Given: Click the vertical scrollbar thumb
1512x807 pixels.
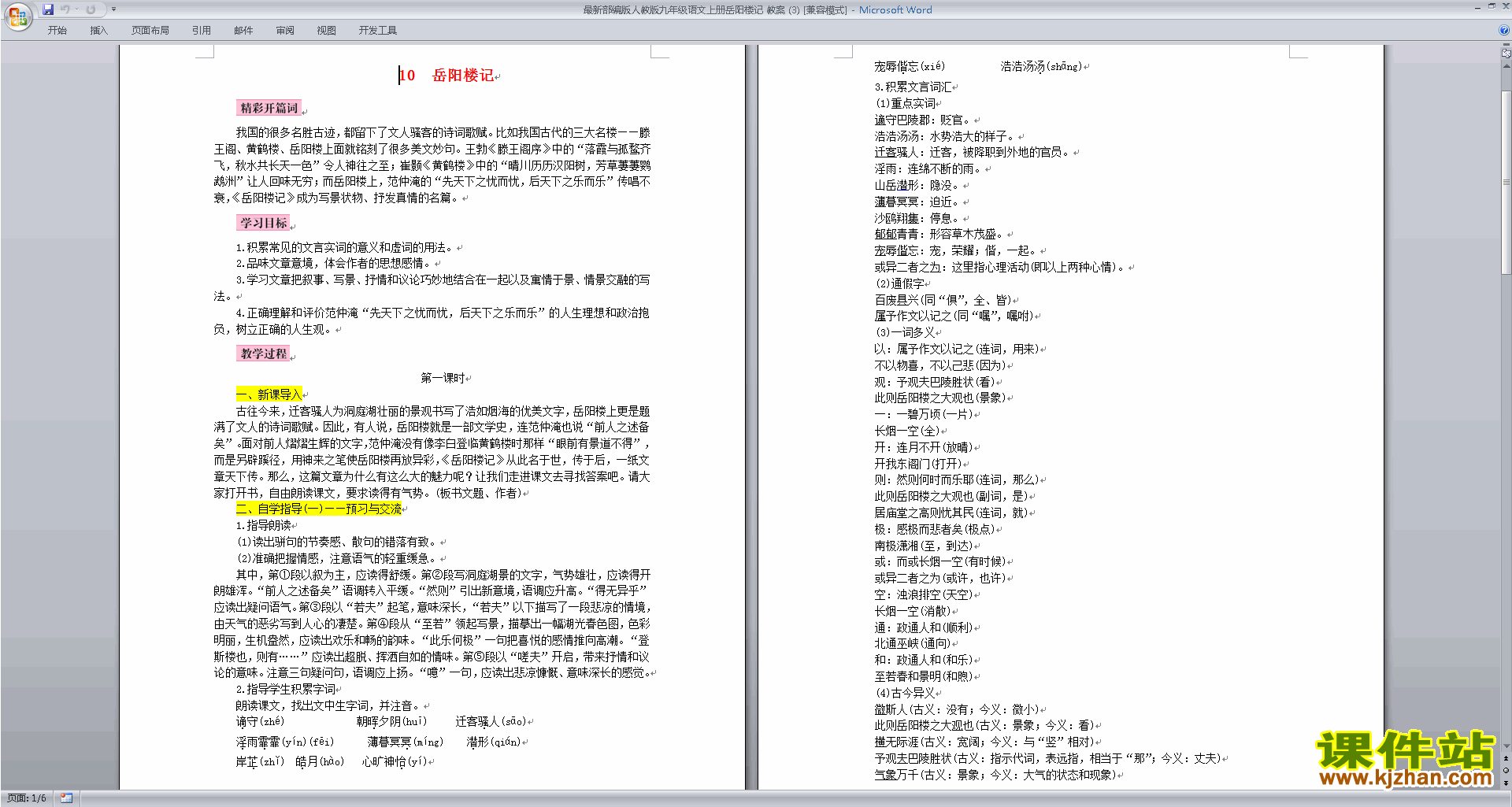Looking at the screenshot, I should point(1506,182).
